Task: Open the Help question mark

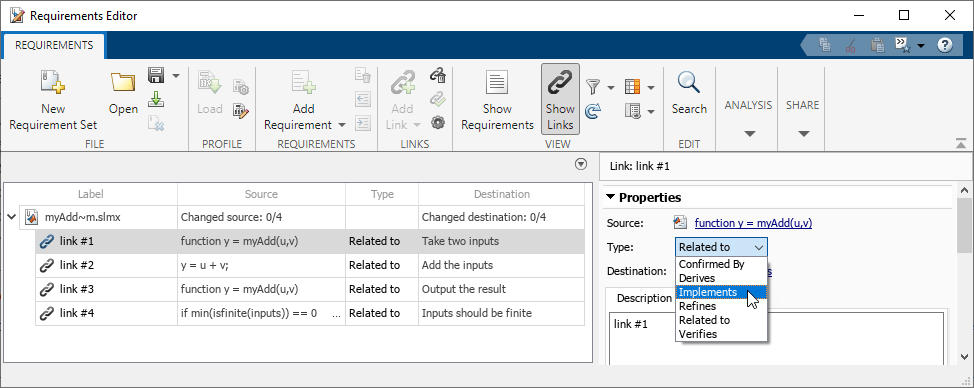Action: 945,45
